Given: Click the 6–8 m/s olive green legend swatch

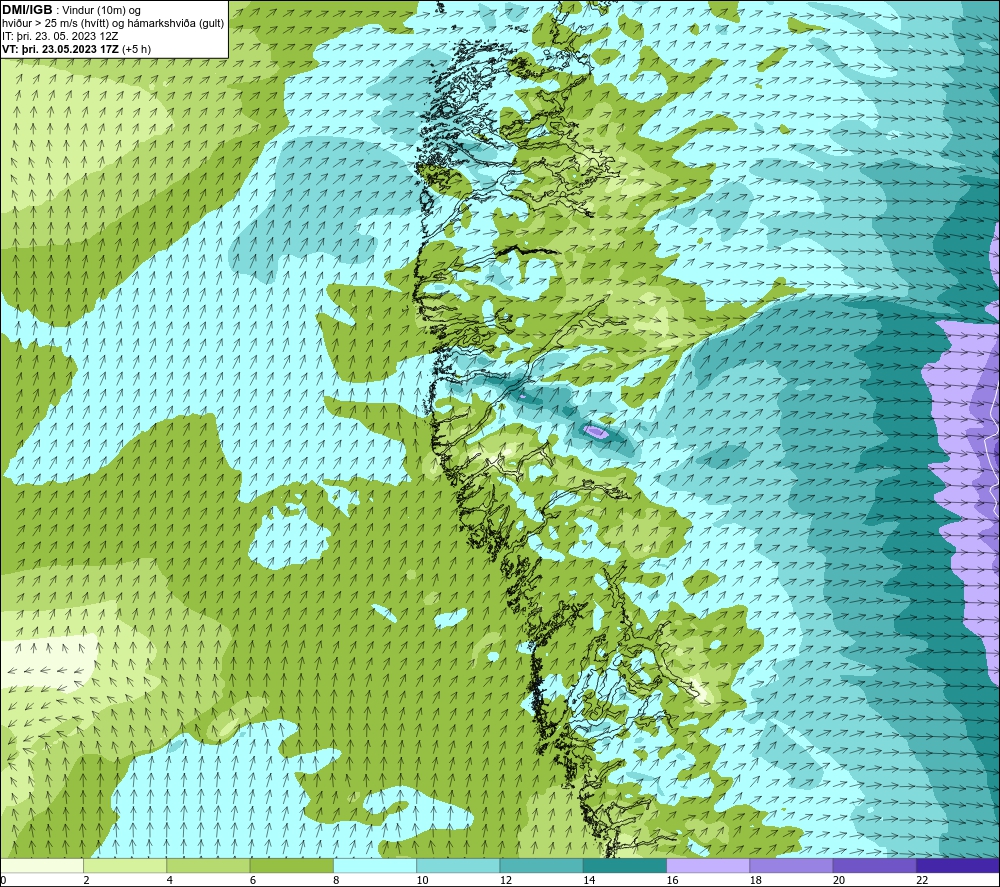Looking at the screenshot, I should [x=291, y=866].
